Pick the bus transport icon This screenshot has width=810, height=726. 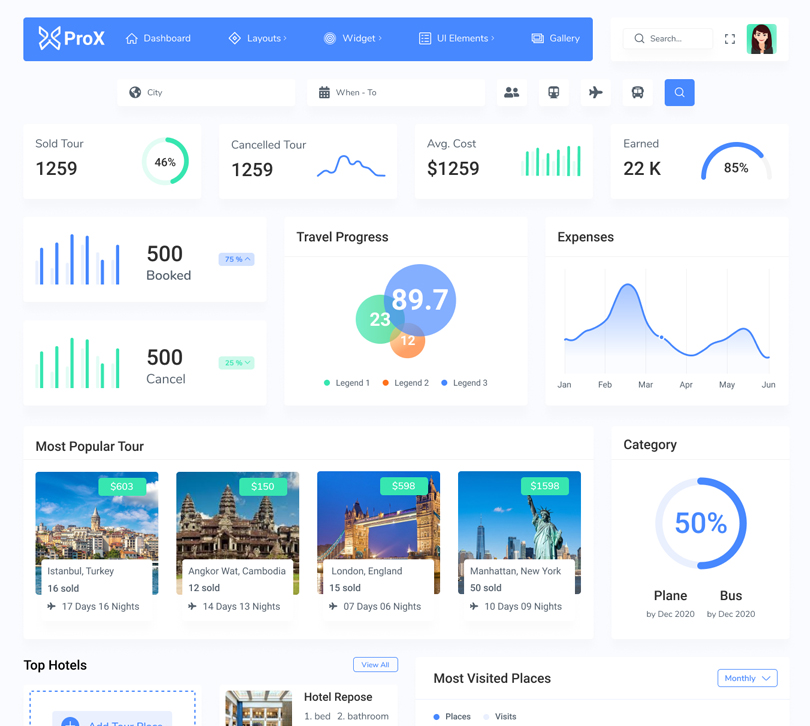[638, 93]
